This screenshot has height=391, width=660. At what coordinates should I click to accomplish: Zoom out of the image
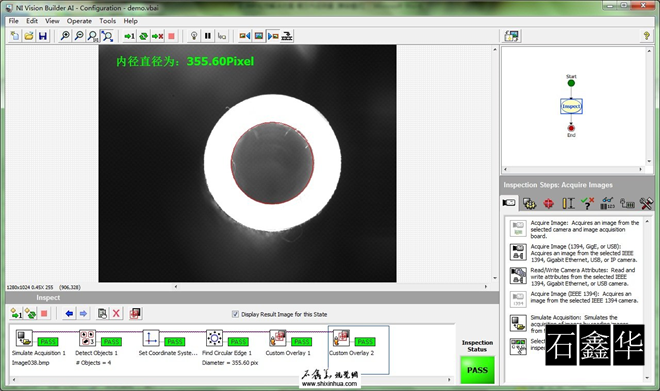tap(79, 36)
